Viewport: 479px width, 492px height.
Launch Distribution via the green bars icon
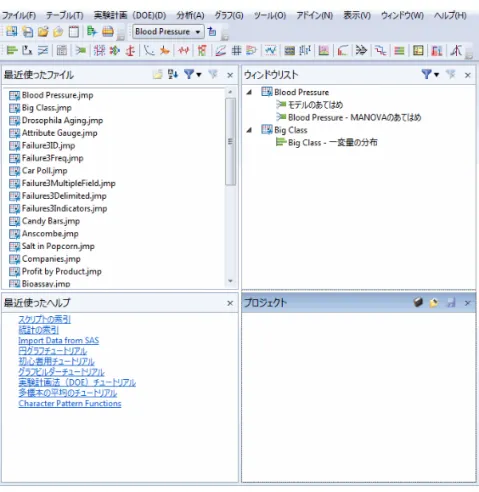coord(12,51)
